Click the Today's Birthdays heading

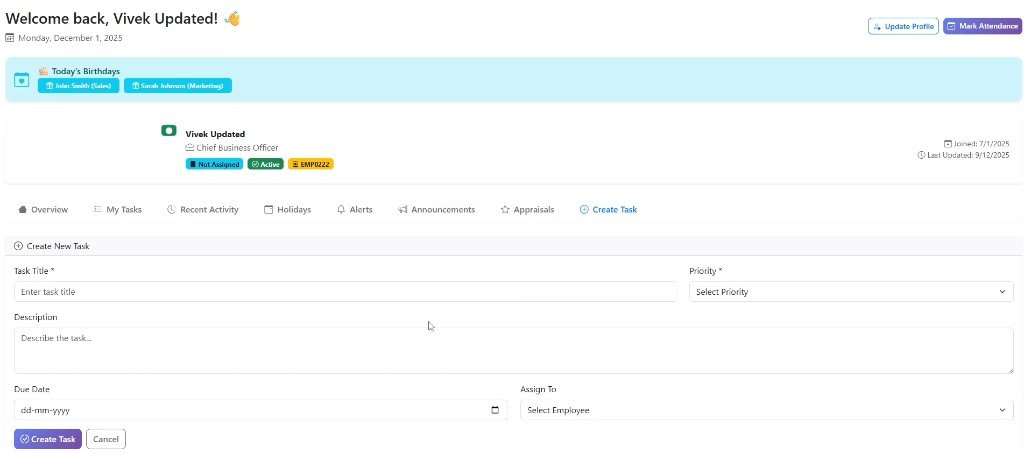pyautogui.click(x=86, y=71)
